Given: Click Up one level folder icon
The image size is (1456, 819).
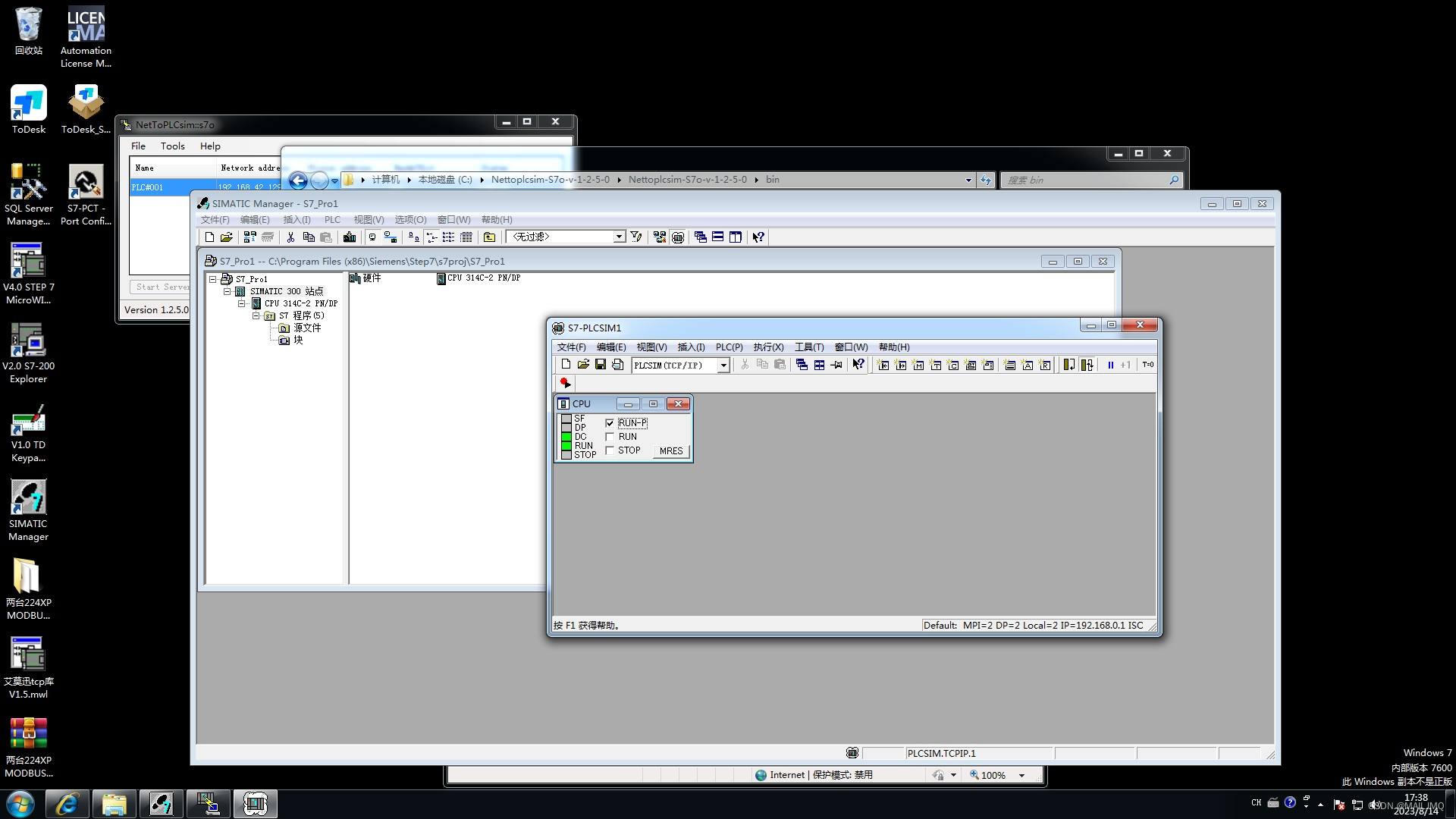Looking at the screenshot, I should 490,237.
